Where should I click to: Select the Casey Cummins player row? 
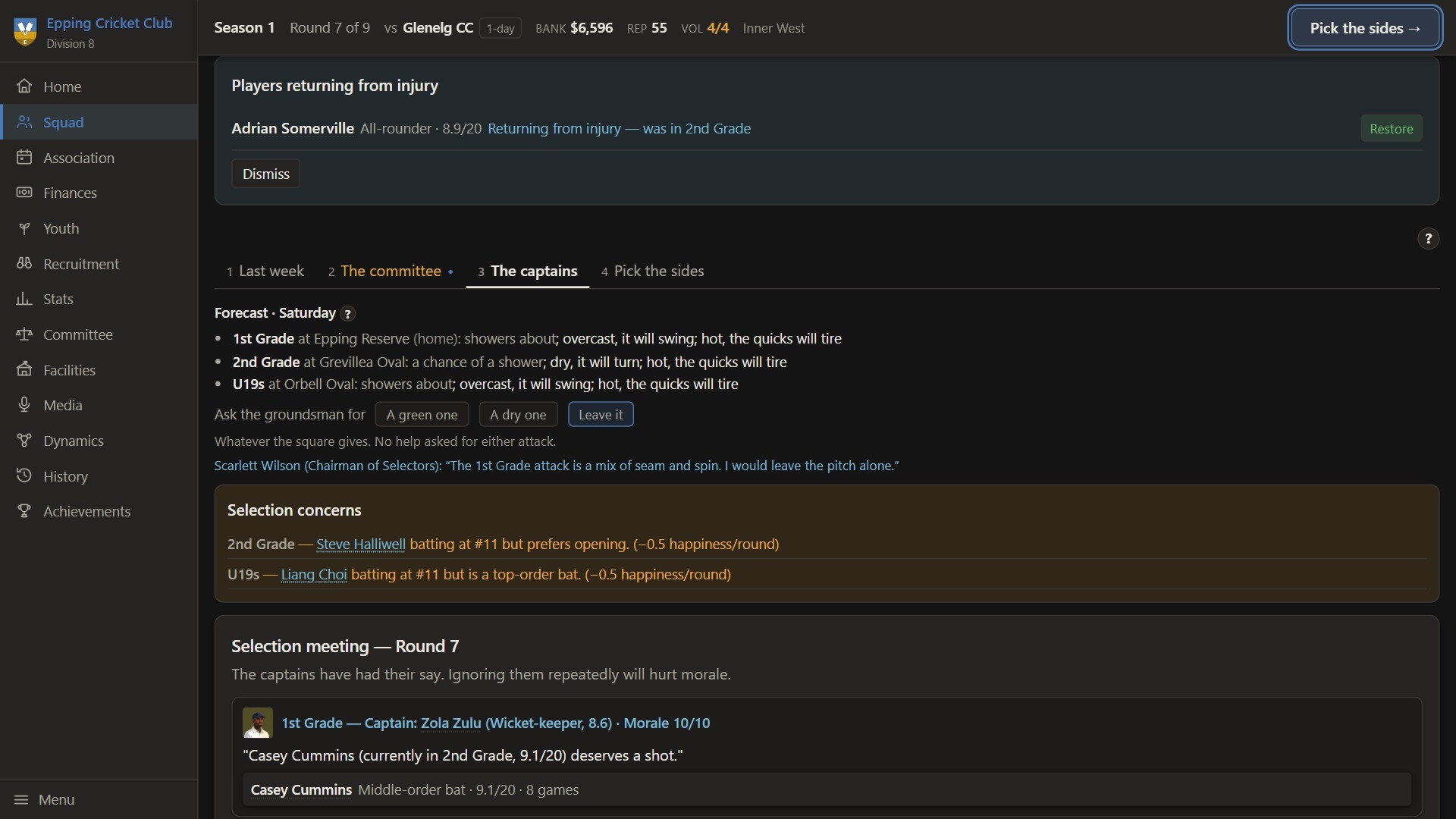(x=826, y=789)
